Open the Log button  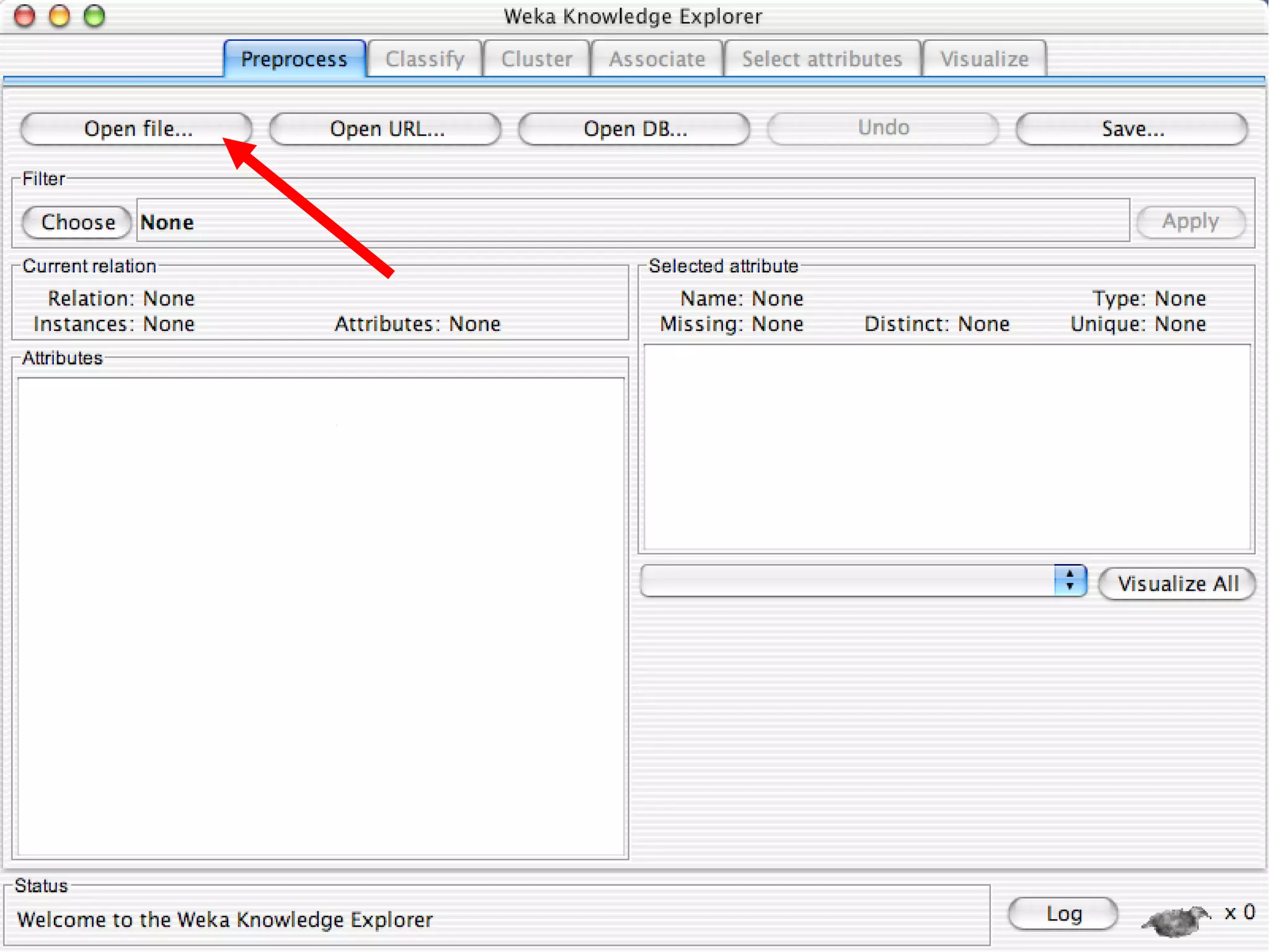point(1063,913)
